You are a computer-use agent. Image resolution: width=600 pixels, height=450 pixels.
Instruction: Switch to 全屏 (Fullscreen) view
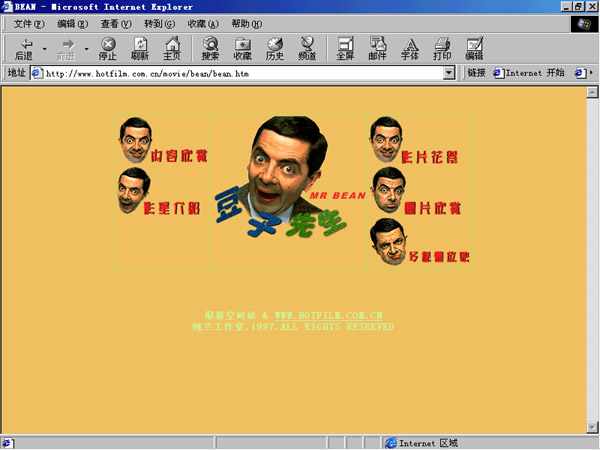click(x=345, y=49)
